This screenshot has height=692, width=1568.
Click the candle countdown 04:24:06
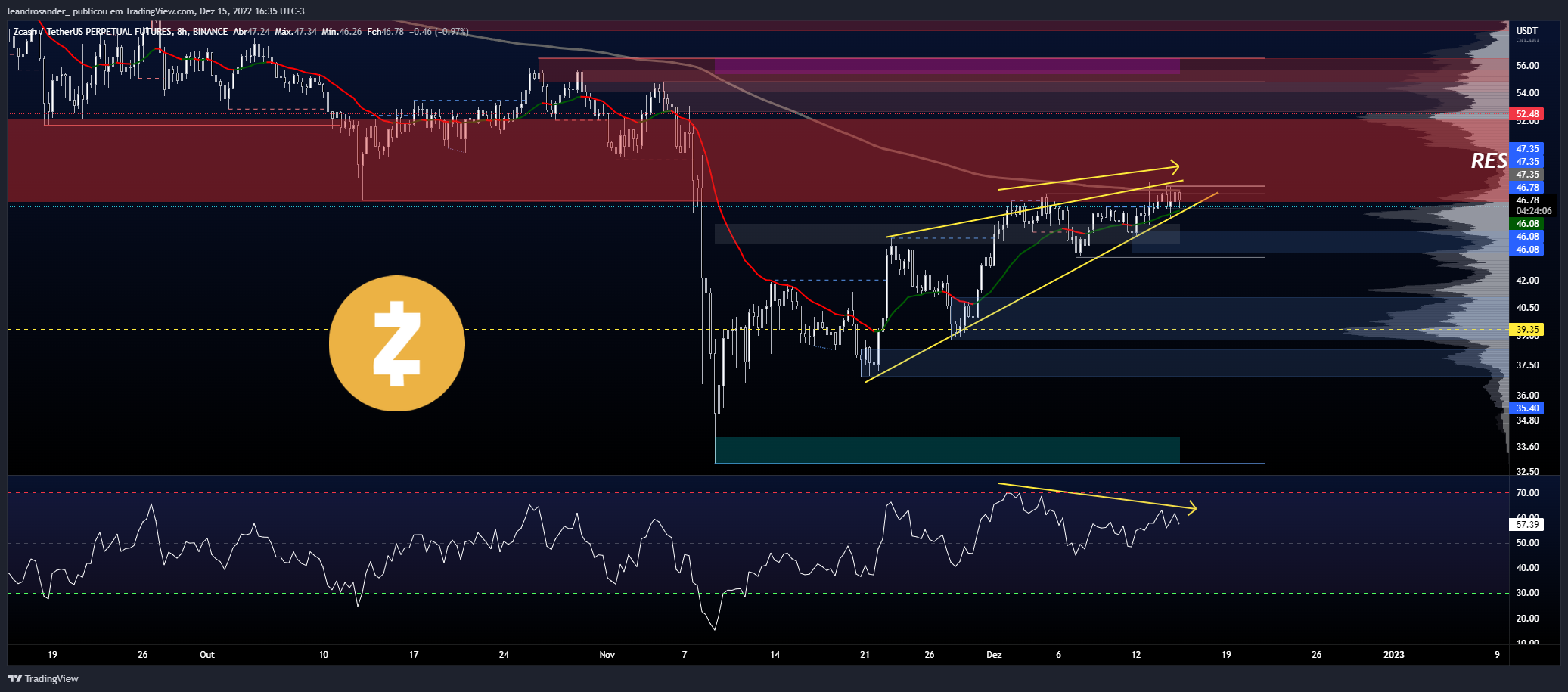tap(1533, 211)
